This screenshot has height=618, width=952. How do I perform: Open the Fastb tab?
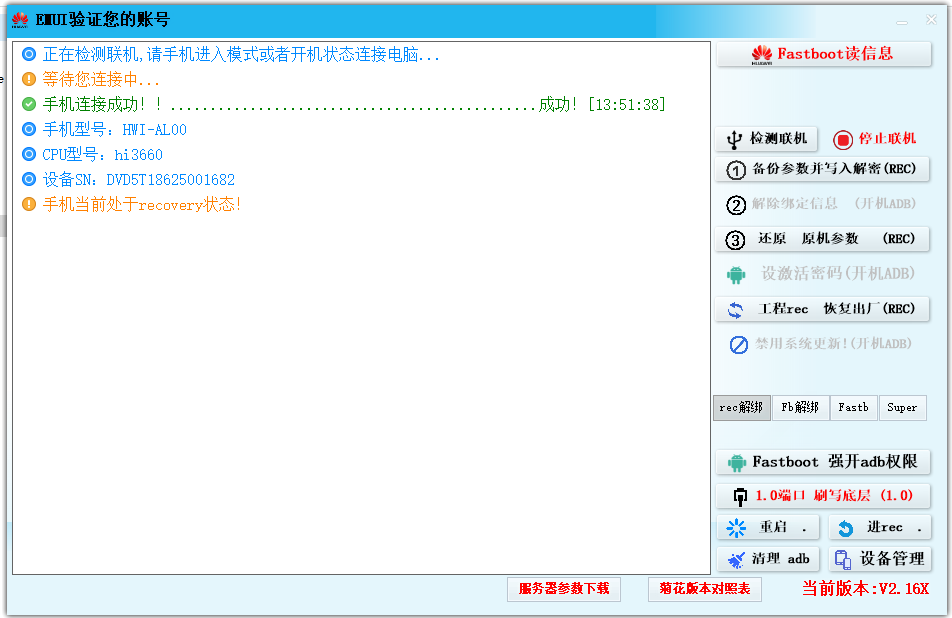pyautogui.click(x=853, y=408)
